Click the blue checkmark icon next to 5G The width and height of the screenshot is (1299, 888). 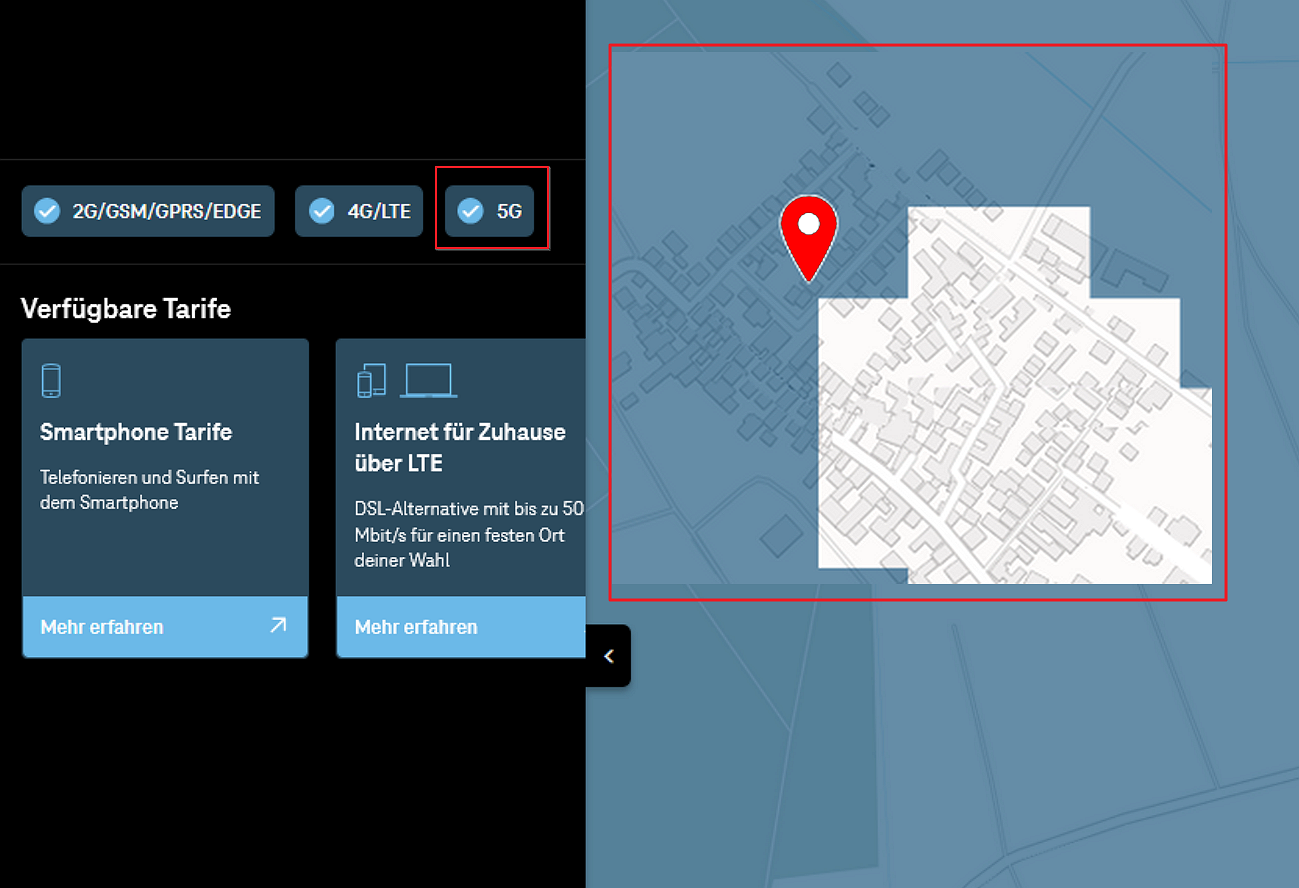(x=470, y=211)
